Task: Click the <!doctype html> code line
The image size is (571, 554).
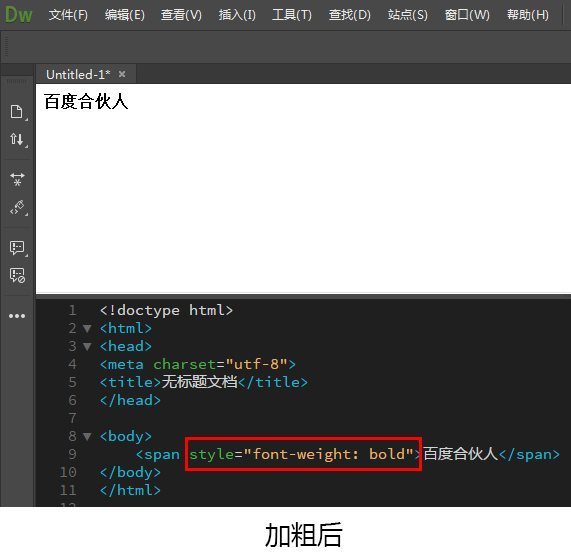Action: point(166,310)
